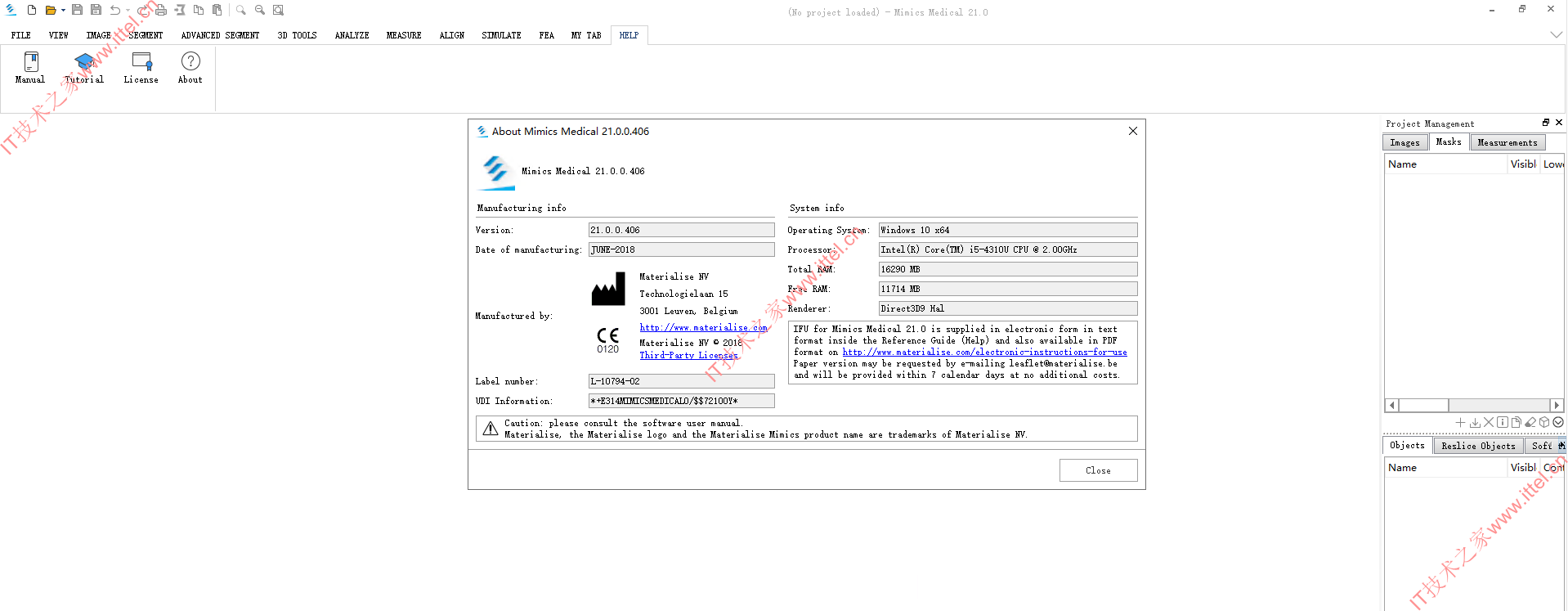Viewport: 1568px width, 611px height.
Task: Switch to the 3D TOOLS ribbon tab
Action: pyautogui.click(x=298, y=35)
